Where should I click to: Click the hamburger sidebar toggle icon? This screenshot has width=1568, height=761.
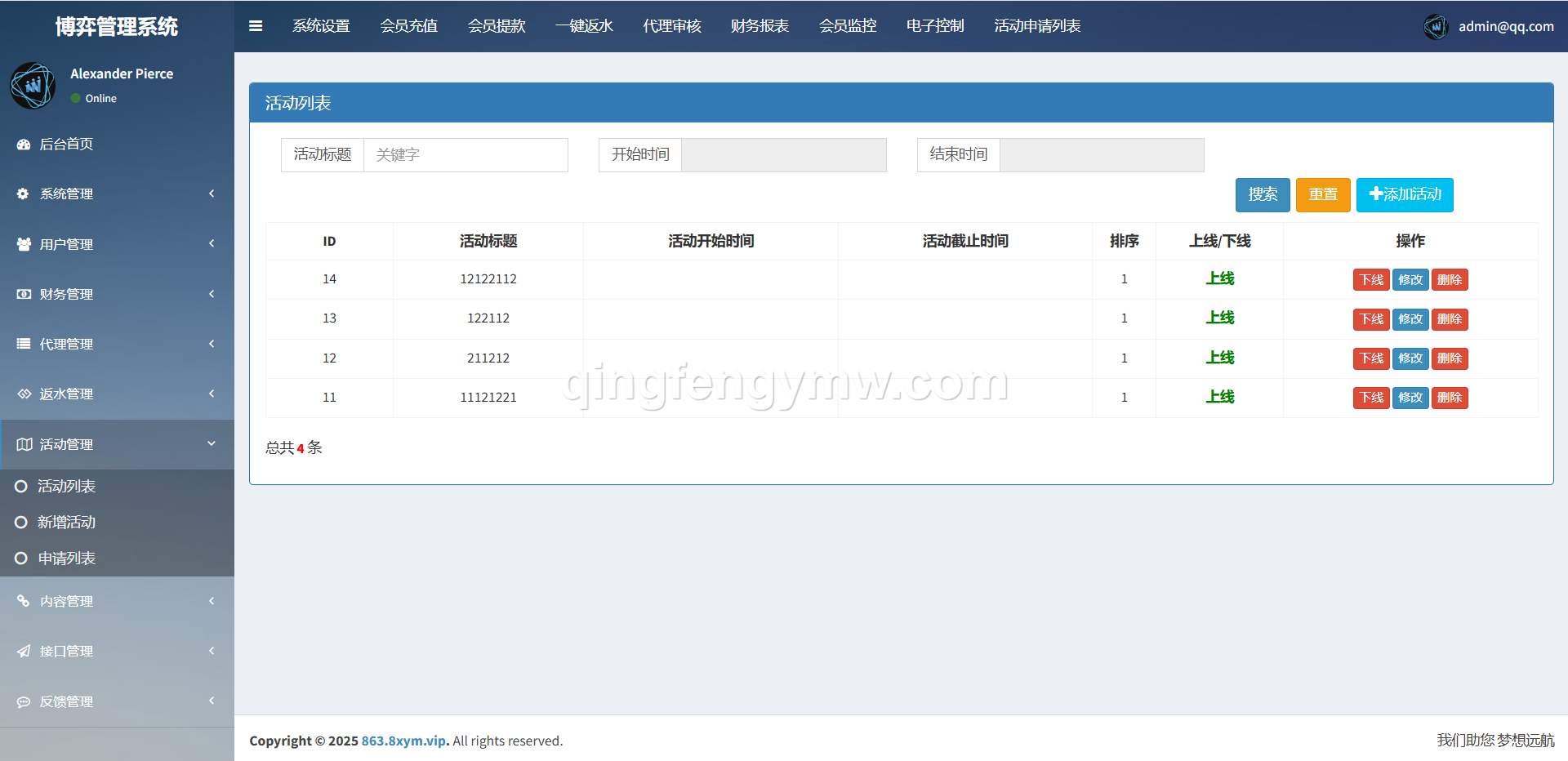point(256,26)
